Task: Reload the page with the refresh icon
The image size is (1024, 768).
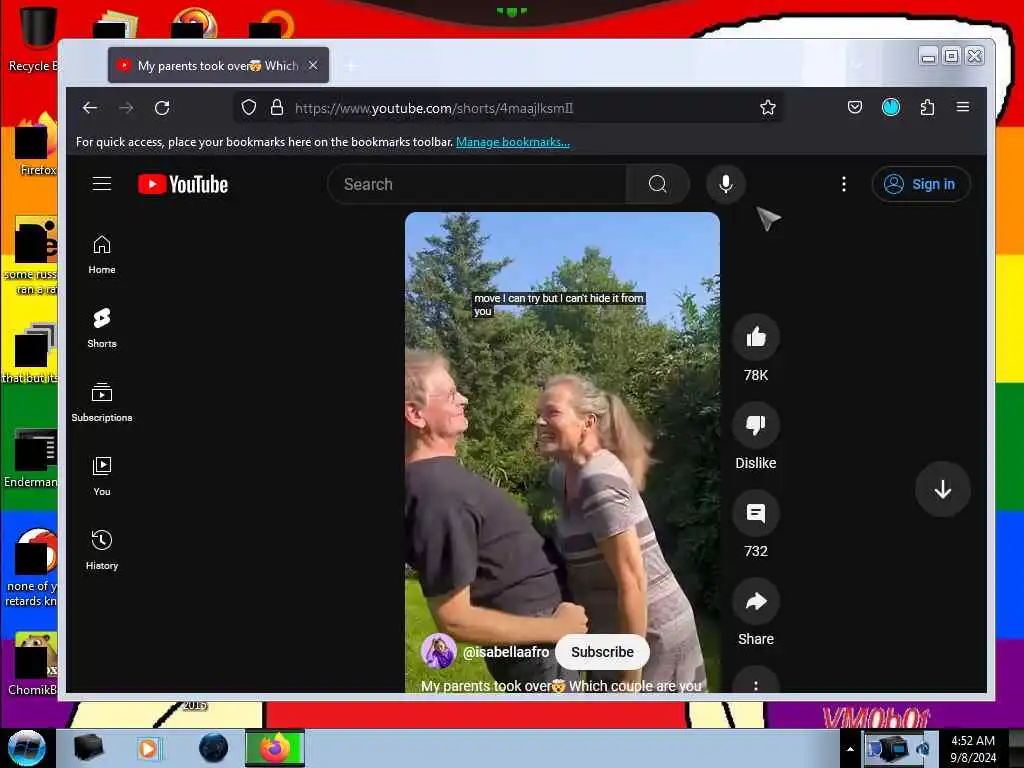Action: click(162, 108)
